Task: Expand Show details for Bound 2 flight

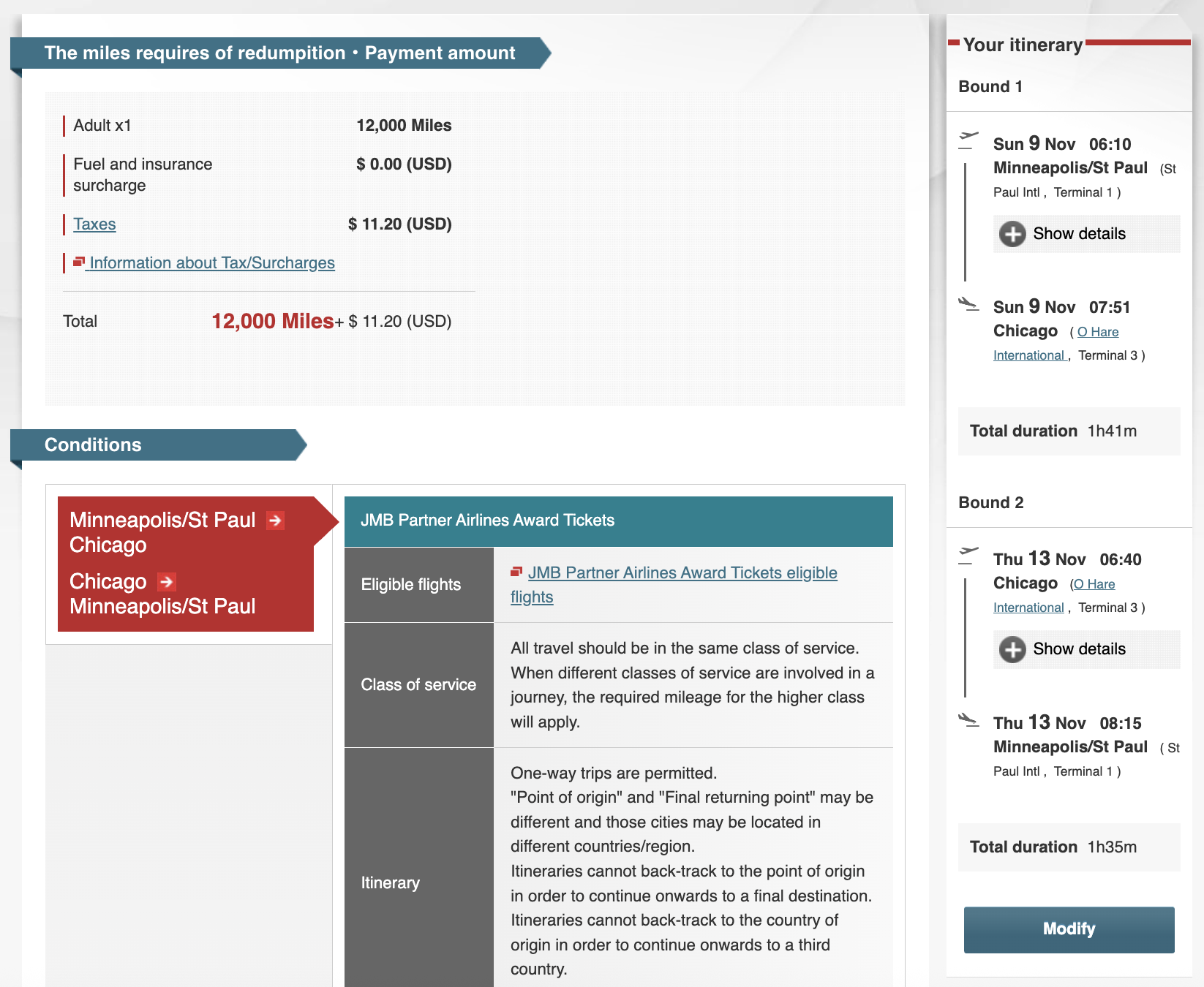Action: tap(1079, 649)
